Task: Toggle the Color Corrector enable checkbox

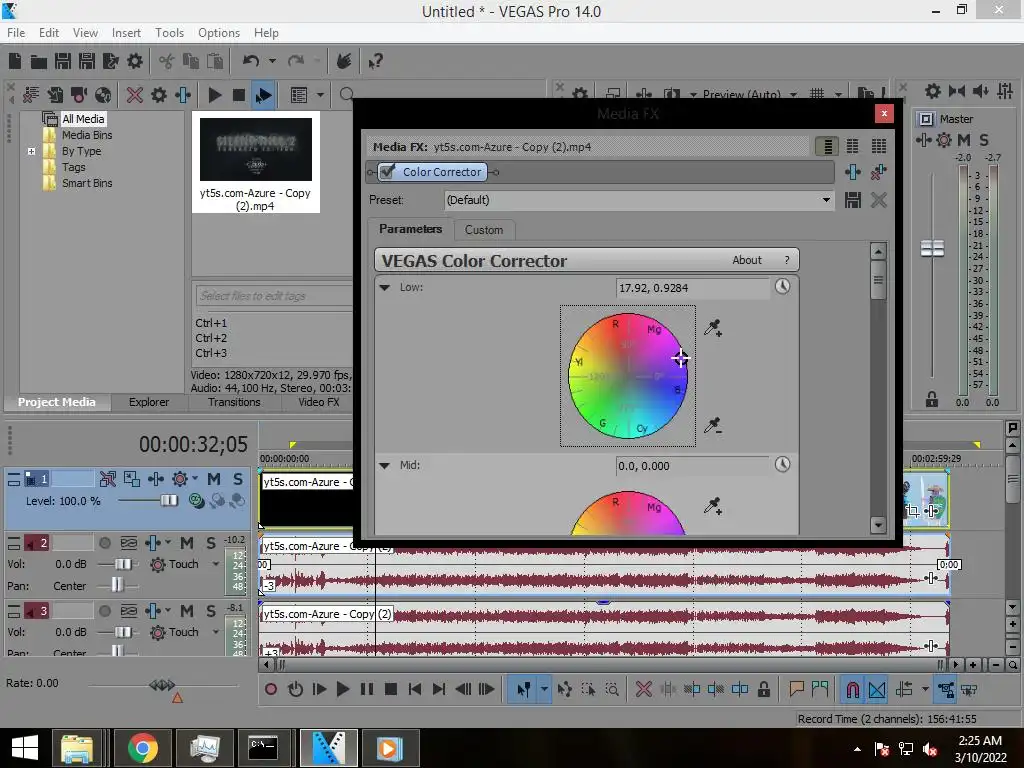Action: 387,172
